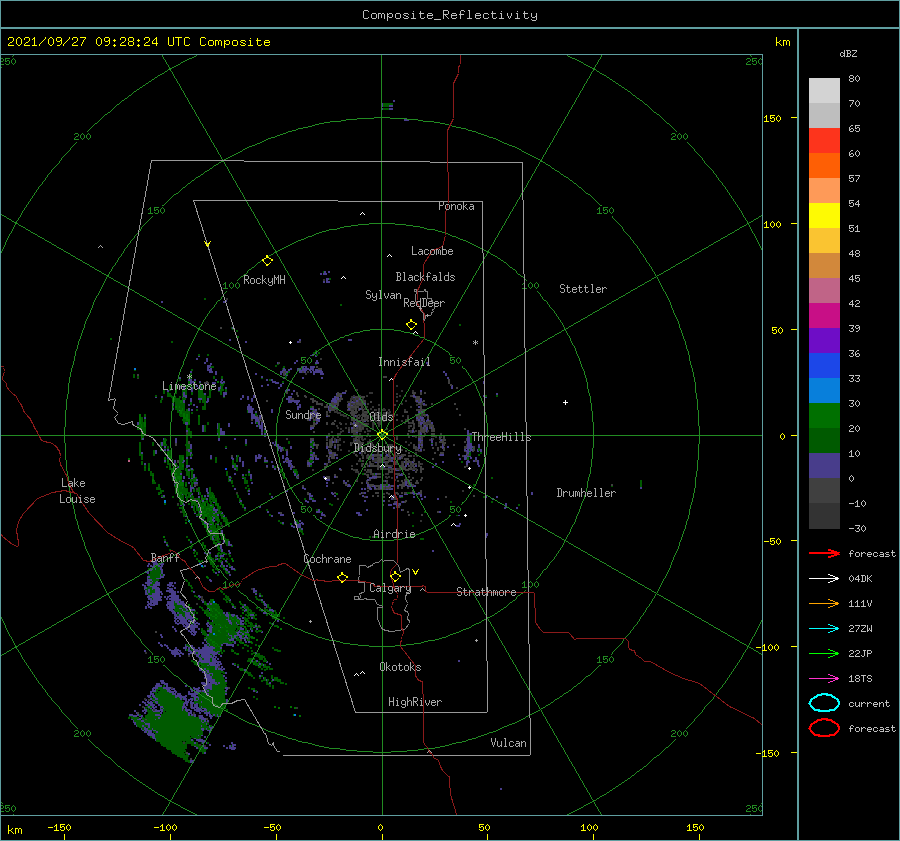Click the RockyMH label

click(x=264, y=280)
